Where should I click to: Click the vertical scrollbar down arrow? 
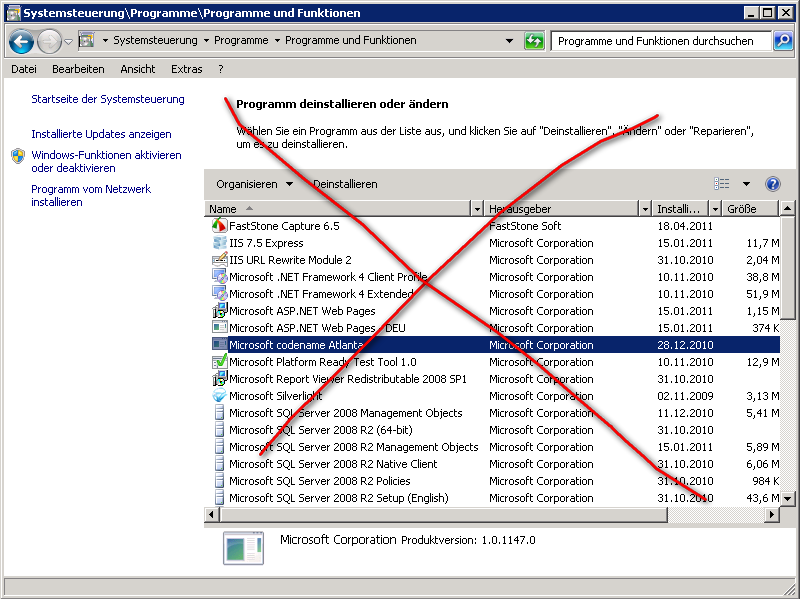788,498
